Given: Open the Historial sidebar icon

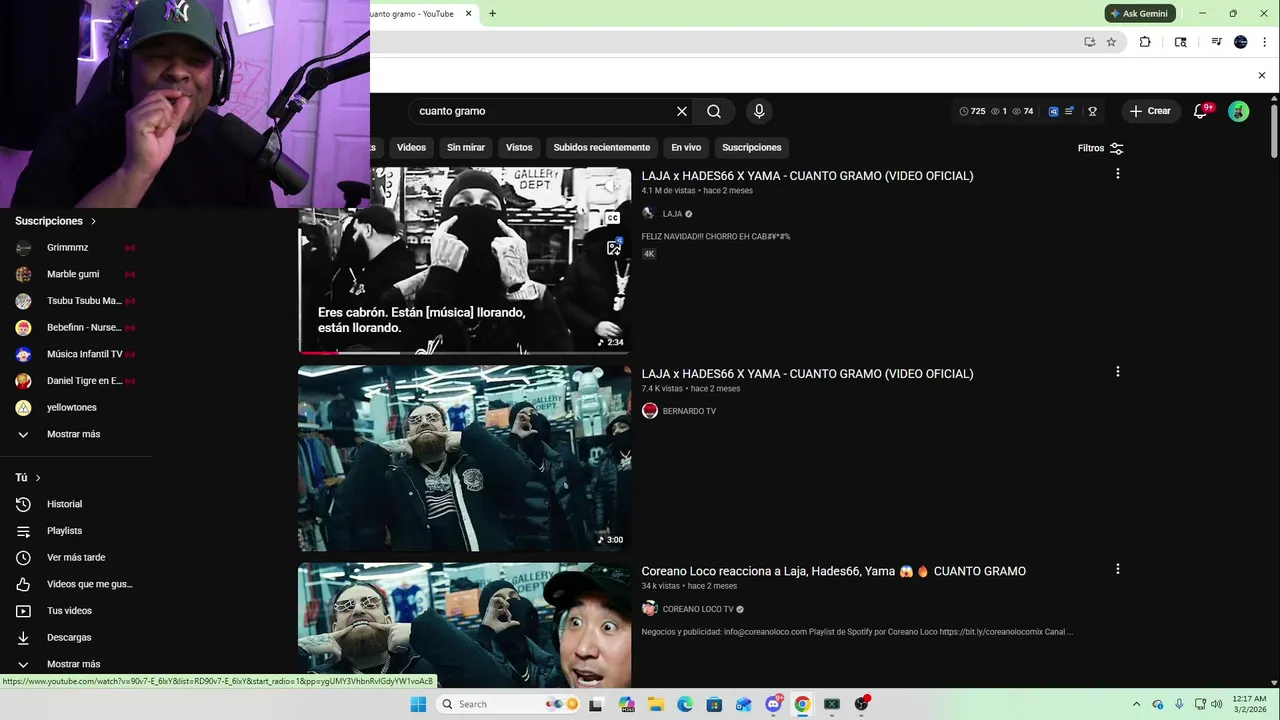Looking at the screenshot, I should click(24, 504).
